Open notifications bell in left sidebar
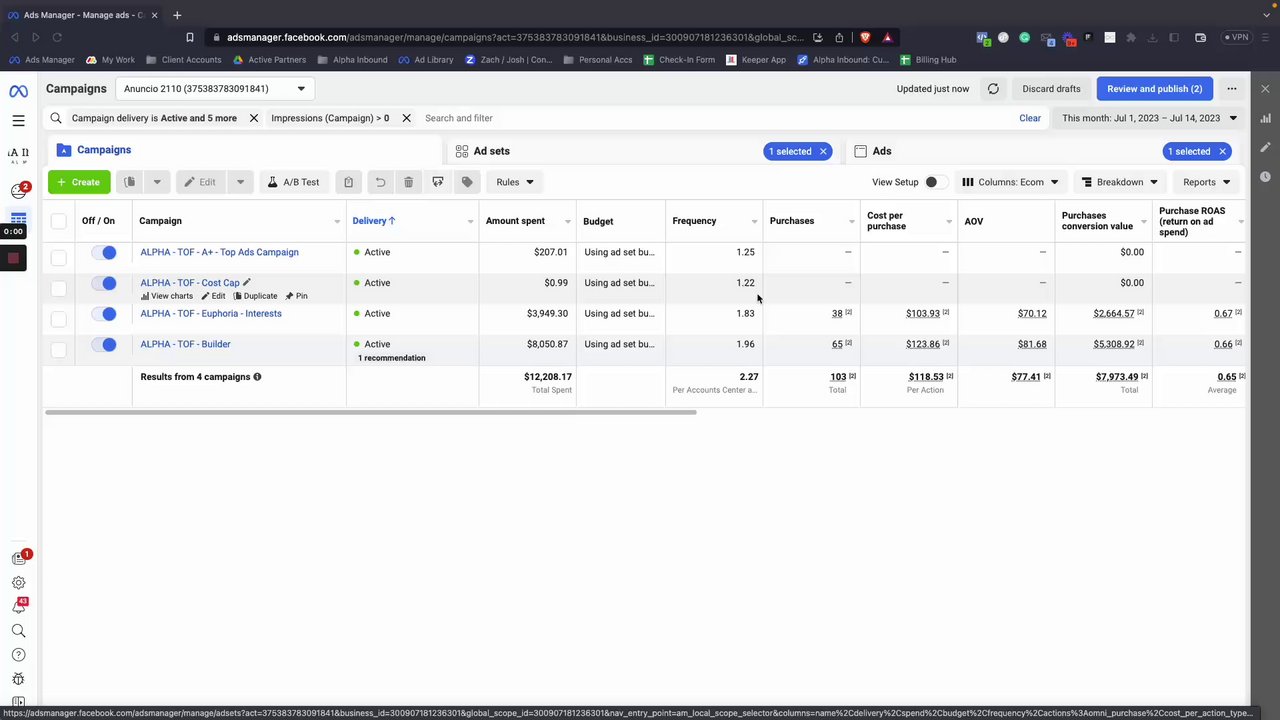 (18, 606)
